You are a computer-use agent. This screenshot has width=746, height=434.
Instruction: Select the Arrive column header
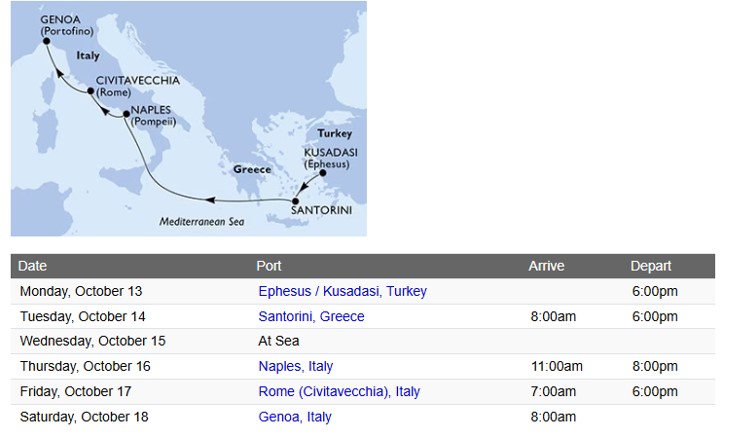546,266
